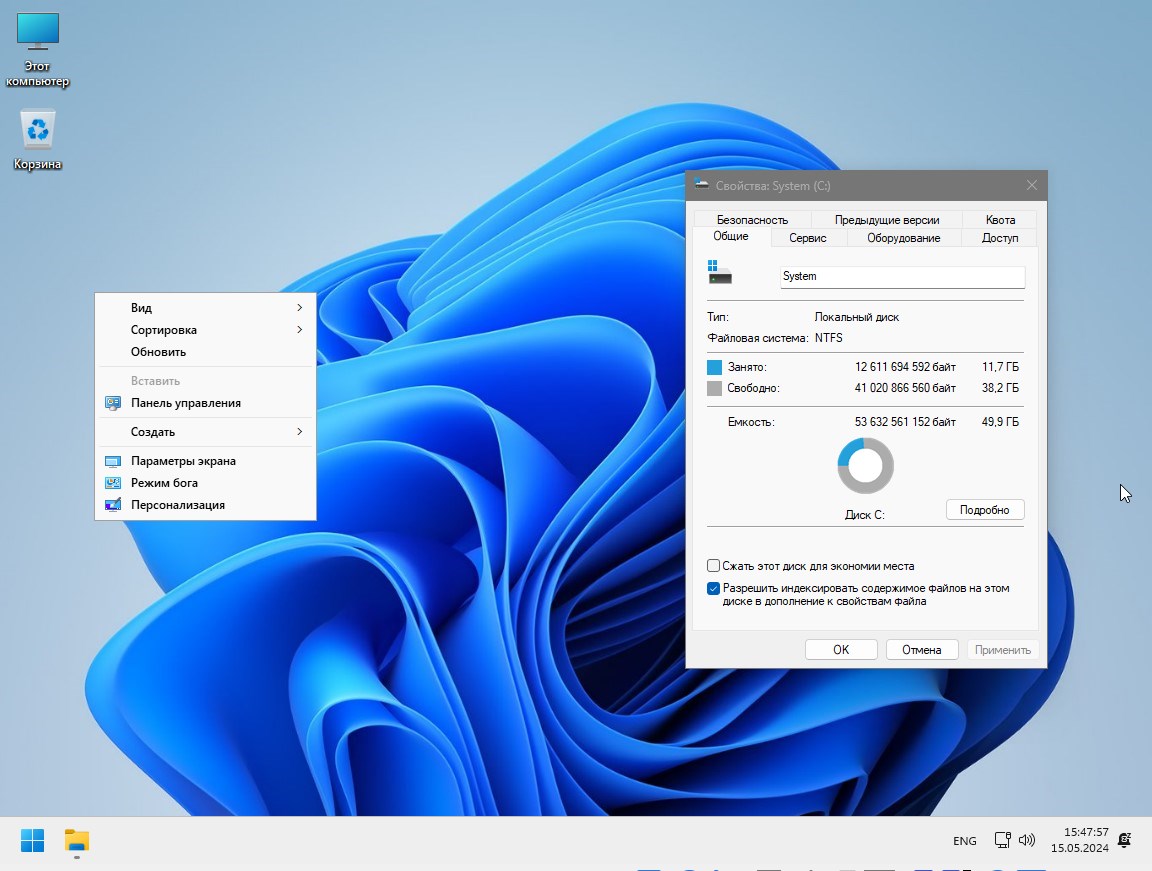This screenshot has height=871, width=1152.
Task: Select Обновить from the context menu
Action: [159, 351]
